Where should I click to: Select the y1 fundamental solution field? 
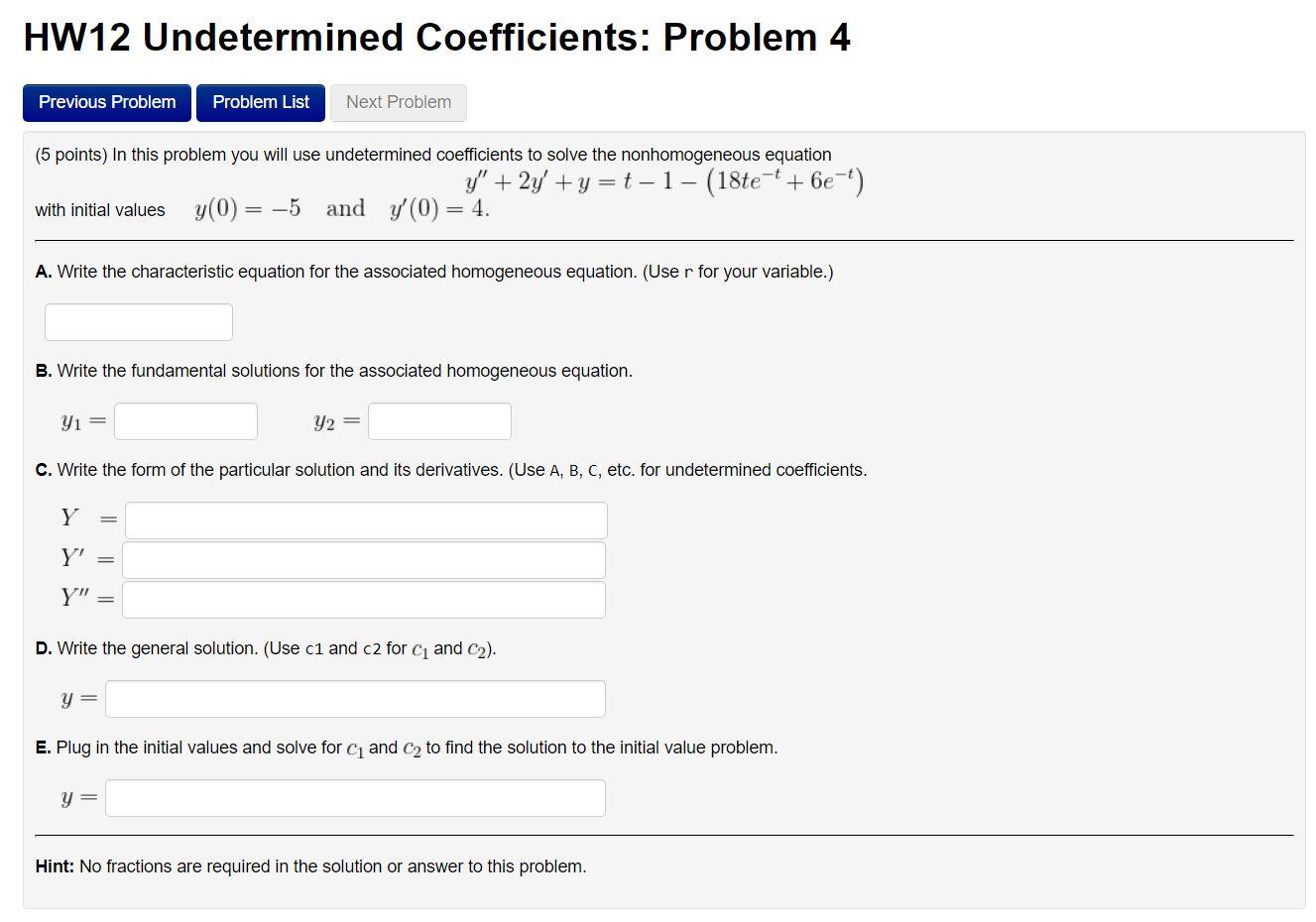click(184, 420)
